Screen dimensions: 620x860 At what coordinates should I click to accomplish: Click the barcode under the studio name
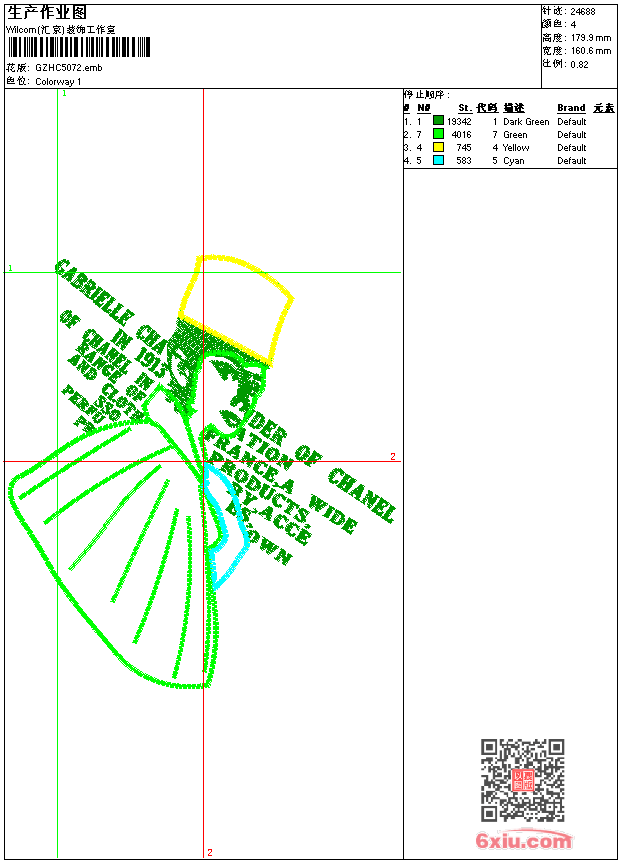pos(78,48)
